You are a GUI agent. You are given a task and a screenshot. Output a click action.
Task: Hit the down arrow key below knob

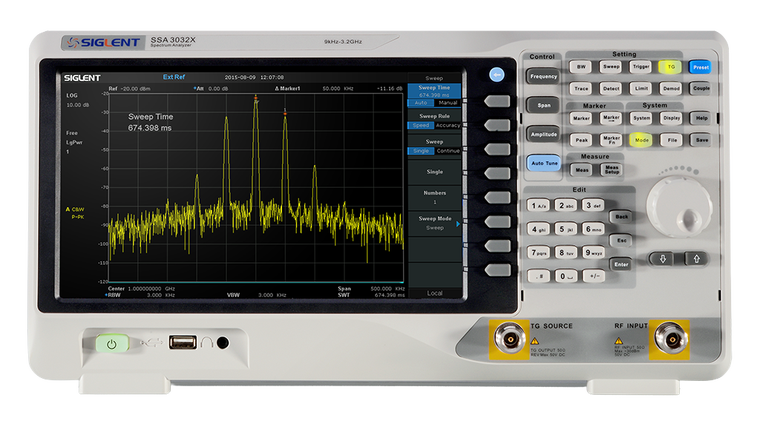click(663, 259)
